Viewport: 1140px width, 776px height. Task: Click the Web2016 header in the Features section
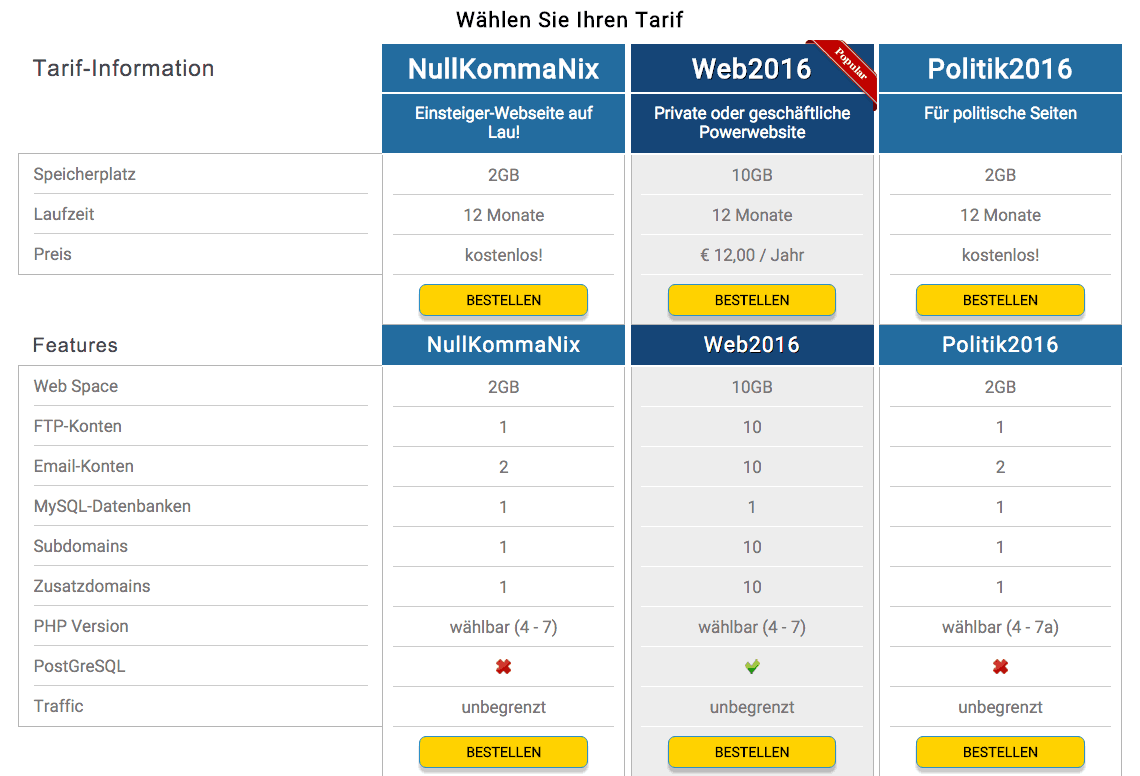(x=752, y=345)
